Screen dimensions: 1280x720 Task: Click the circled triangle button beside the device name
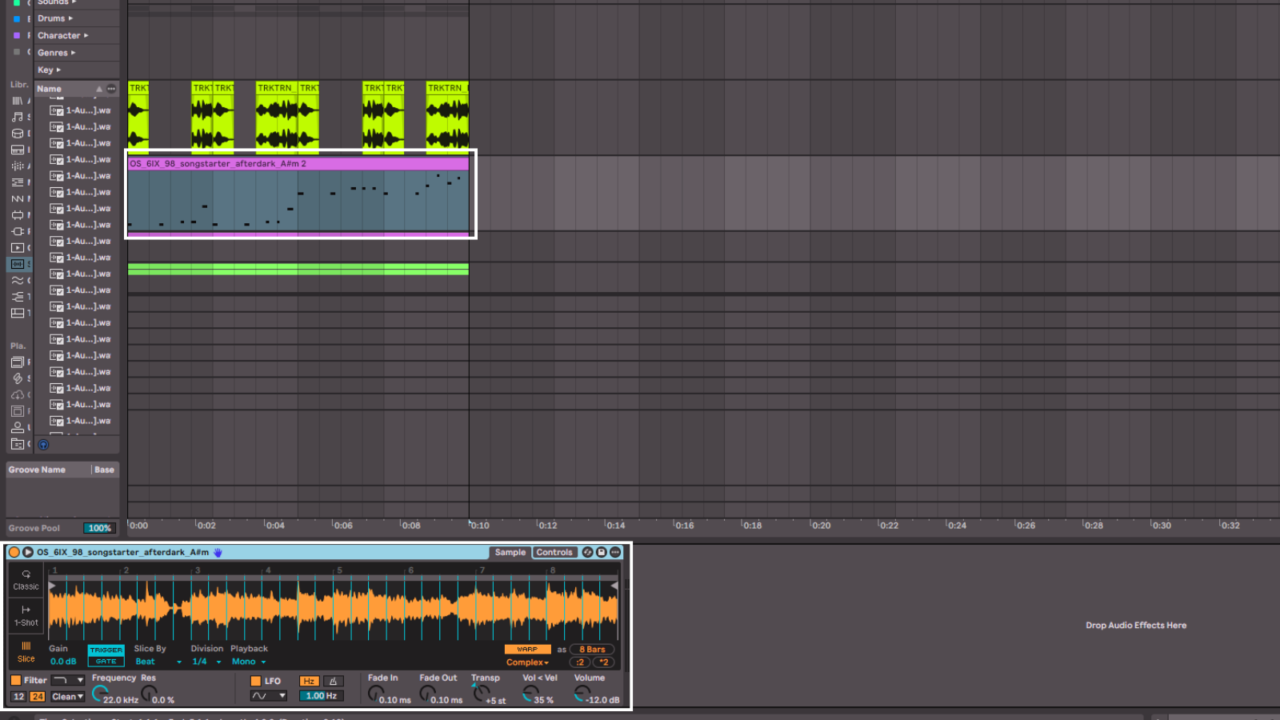click(28, 552)
